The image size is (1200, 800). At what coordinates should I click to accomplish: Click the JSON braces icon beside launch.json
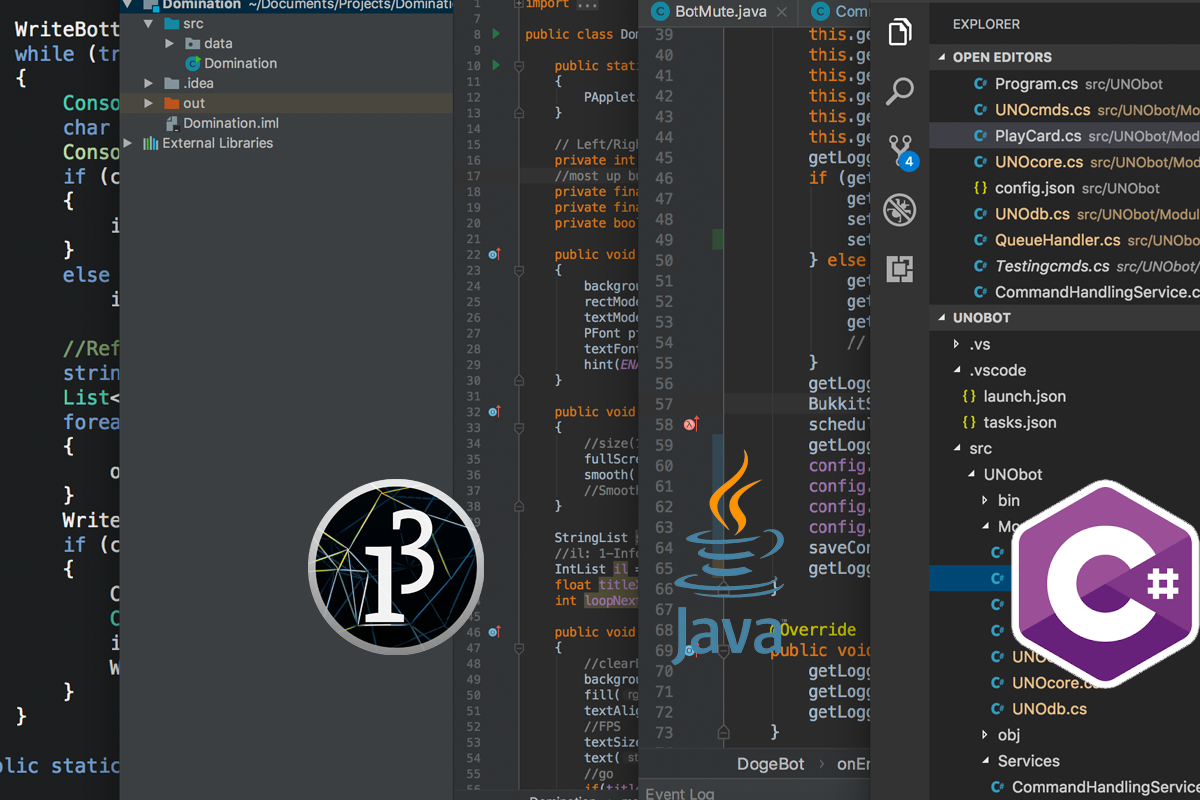(969, 396)
